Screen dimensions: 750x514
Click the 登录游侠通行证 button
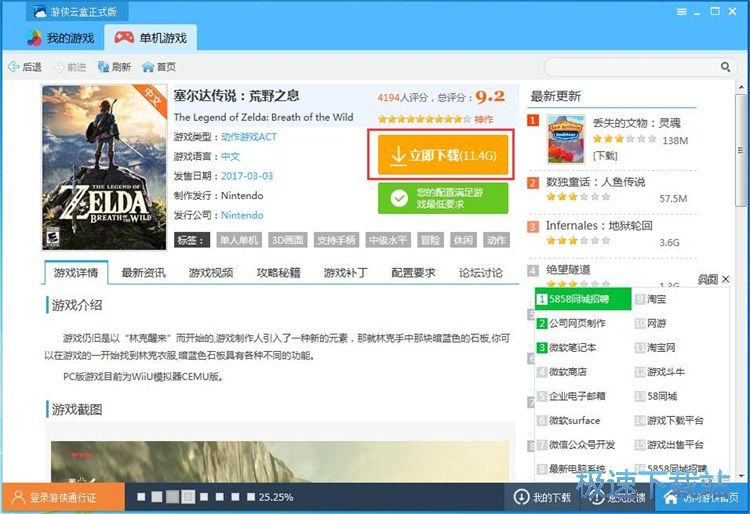pyautogui.click(x=63, y=497)
